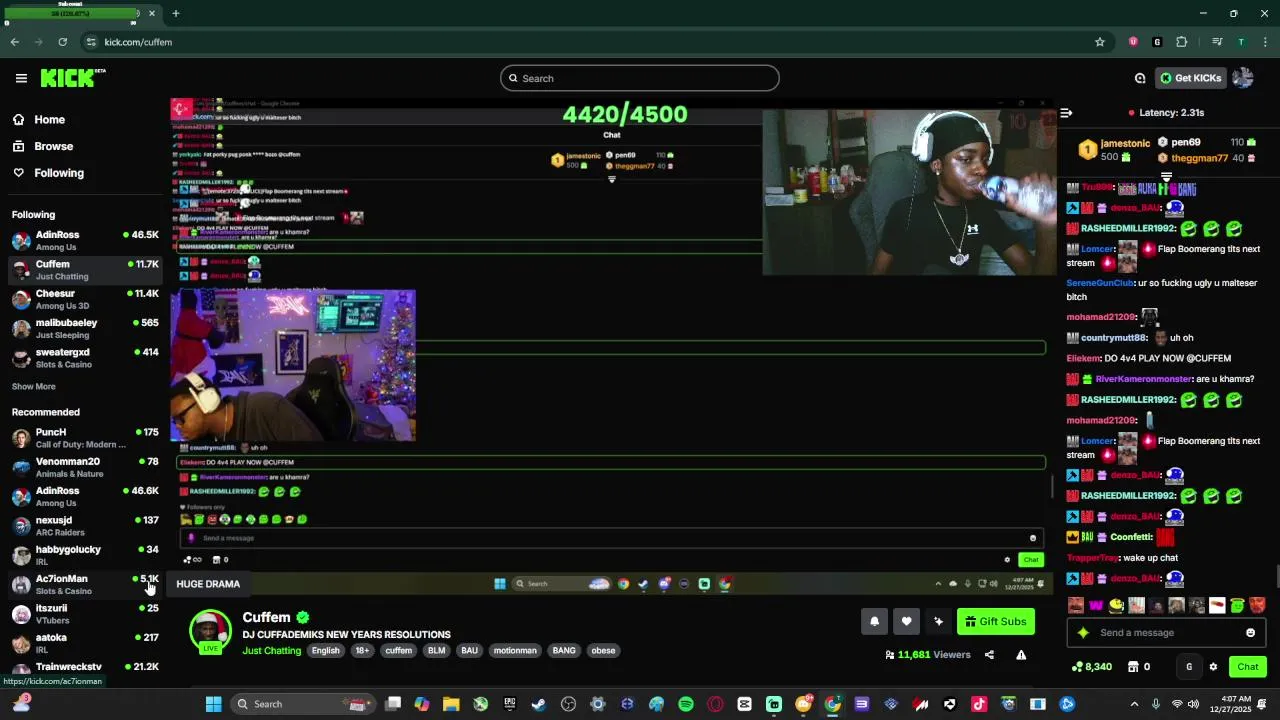This screenshot has height=720, width=1280.
Task: Open nexusjd recommended channel
Action: coord(85,526)
